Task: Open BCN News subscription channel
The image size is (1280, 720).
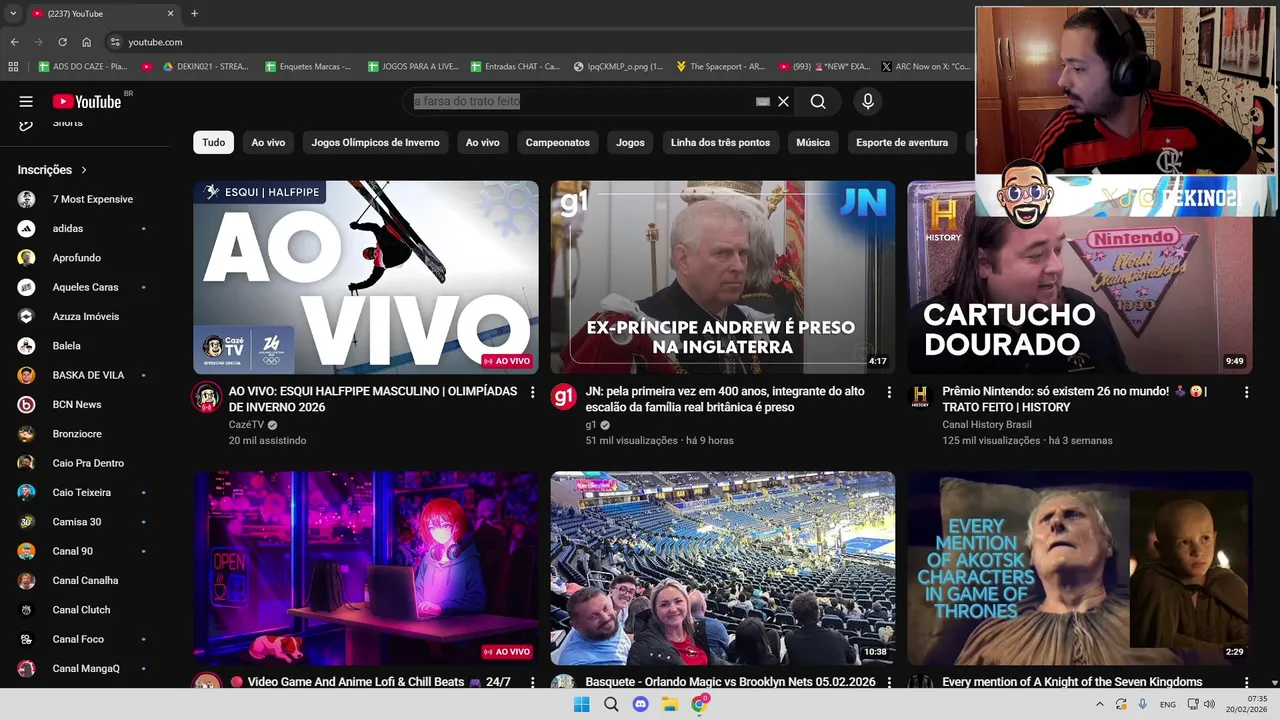Action: 84,405
